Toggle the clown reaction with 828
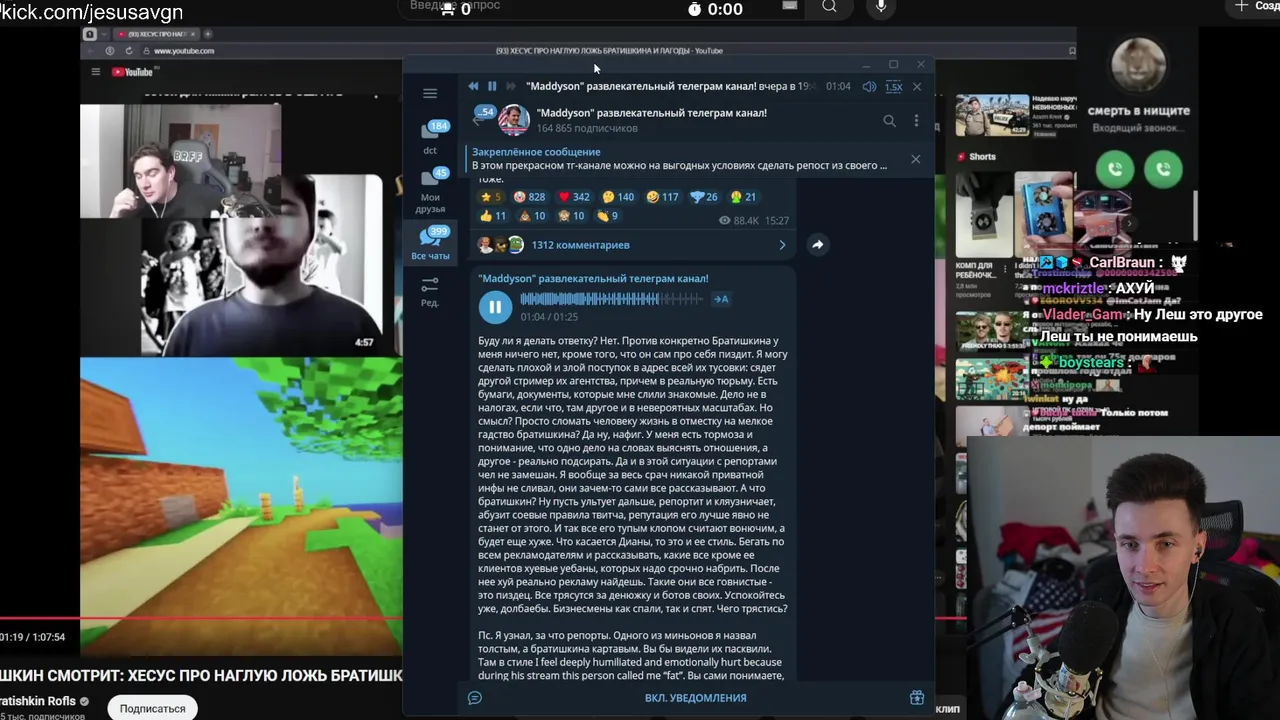The height and width of the screenshot is (720, 1280). point(529,197)
